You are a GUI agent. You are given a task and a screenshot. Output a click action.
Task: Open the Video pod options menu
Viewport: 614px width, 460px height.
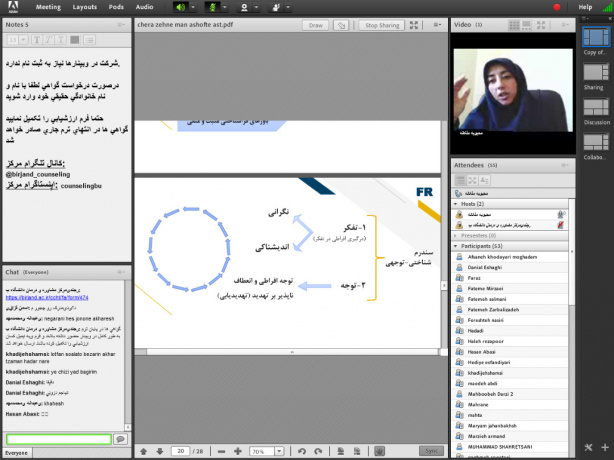click(565, 25)
